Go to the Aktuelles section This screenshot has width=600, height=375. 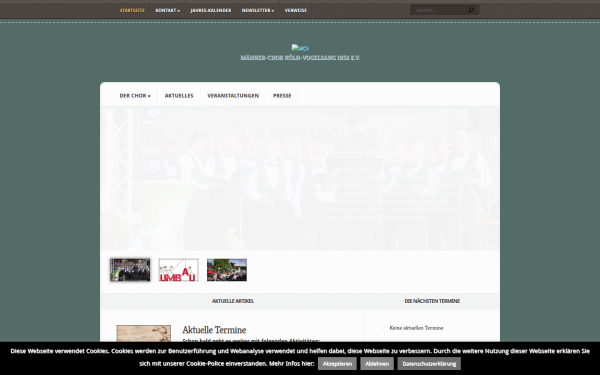tap(179, 96)
